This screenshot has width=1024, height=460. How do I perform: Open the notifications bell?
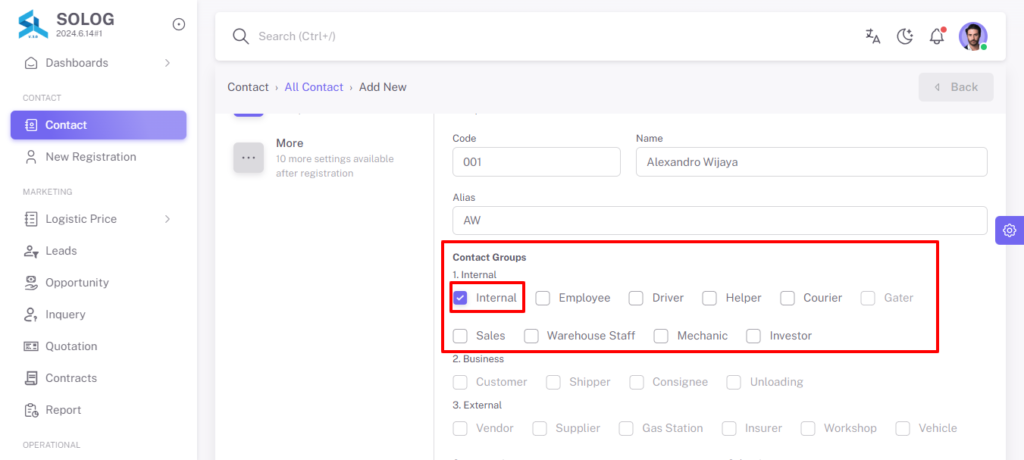937,36
